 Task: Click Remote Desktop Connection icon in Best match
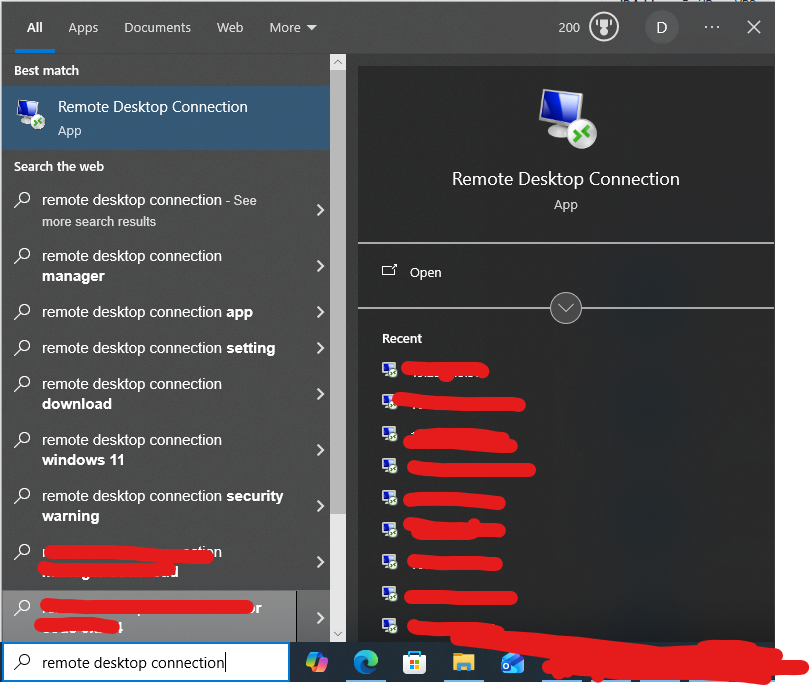[x=30, y=115]
